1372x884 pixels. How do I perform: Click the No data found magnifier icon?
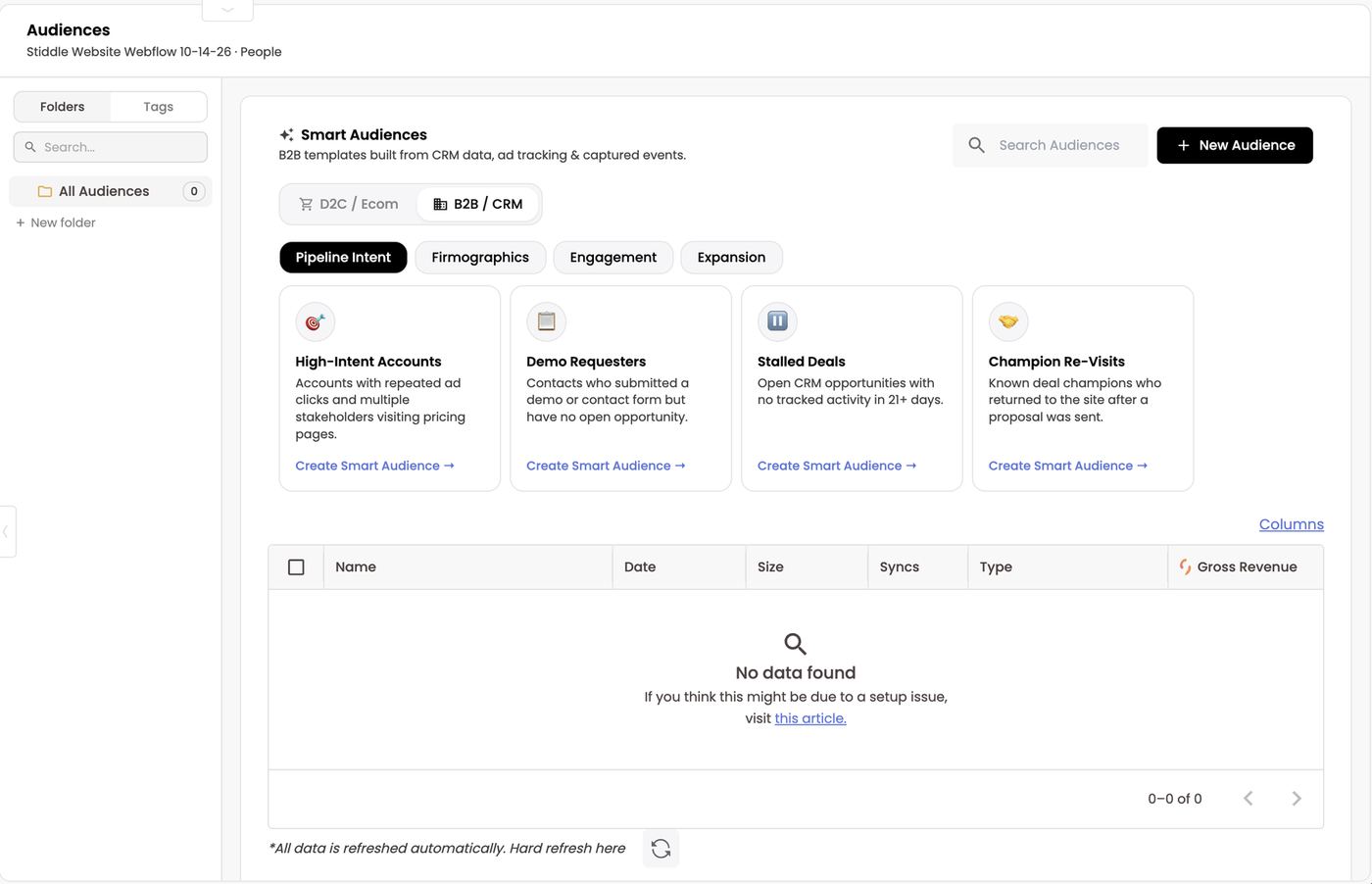(x=796, y=644)
